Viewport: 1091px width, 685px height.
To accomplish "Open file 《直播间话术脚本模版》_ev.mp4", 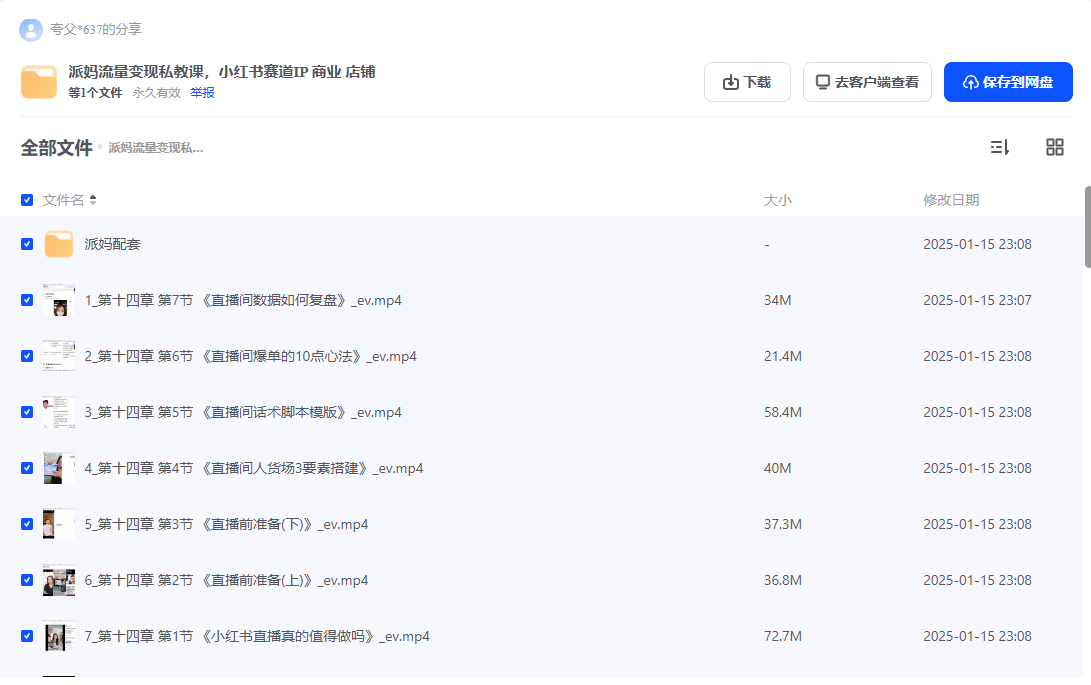I will click(x=243, y=412).
